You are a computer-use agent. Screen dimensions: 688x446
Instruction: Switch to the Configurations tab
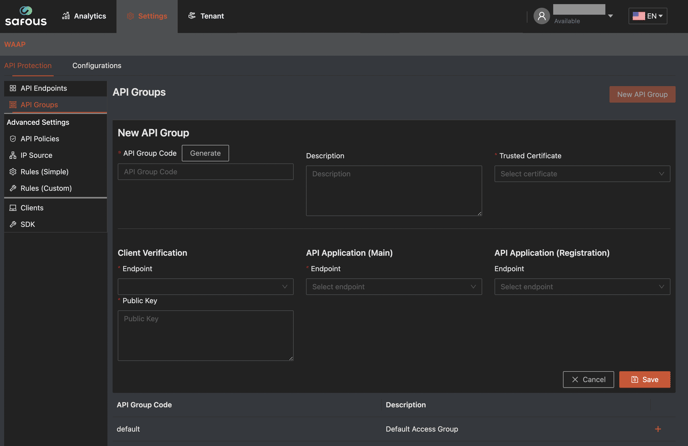click(x=97, y=66)
